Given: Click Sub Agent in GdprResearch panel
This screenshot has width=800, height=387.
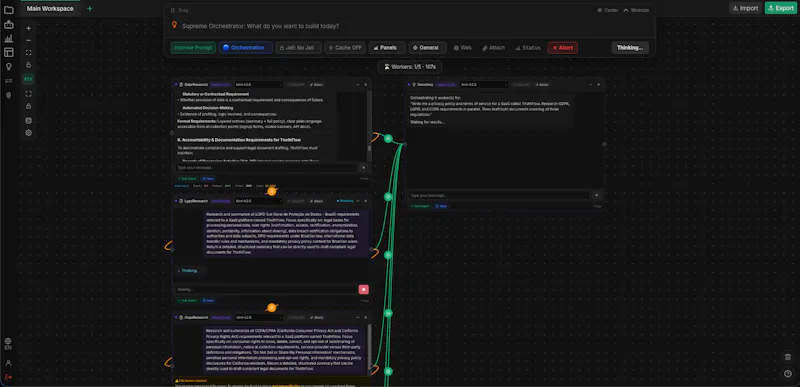Looking at the screenshot, I should 187,178.
